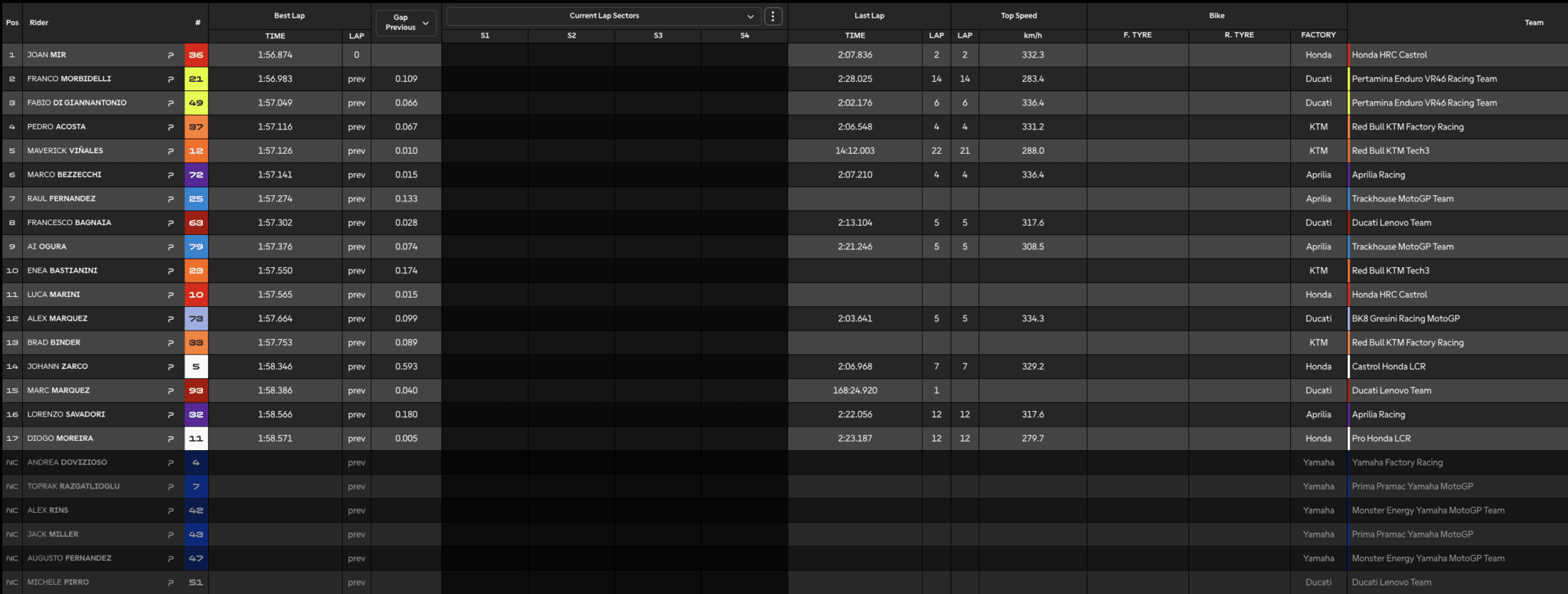Click the pit icon for Andrea Dovizioso
Screen dimensions: 1568x594
tap(171, 462)
